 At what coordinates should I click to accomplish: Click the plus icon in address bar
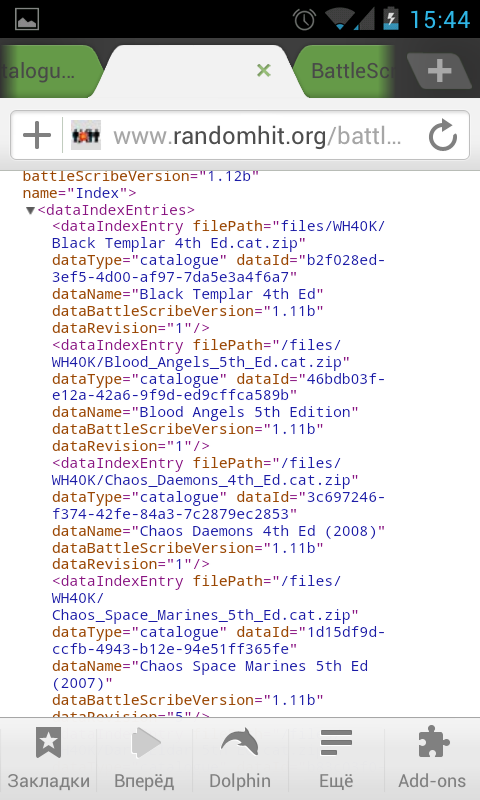[x=37, y=136]
